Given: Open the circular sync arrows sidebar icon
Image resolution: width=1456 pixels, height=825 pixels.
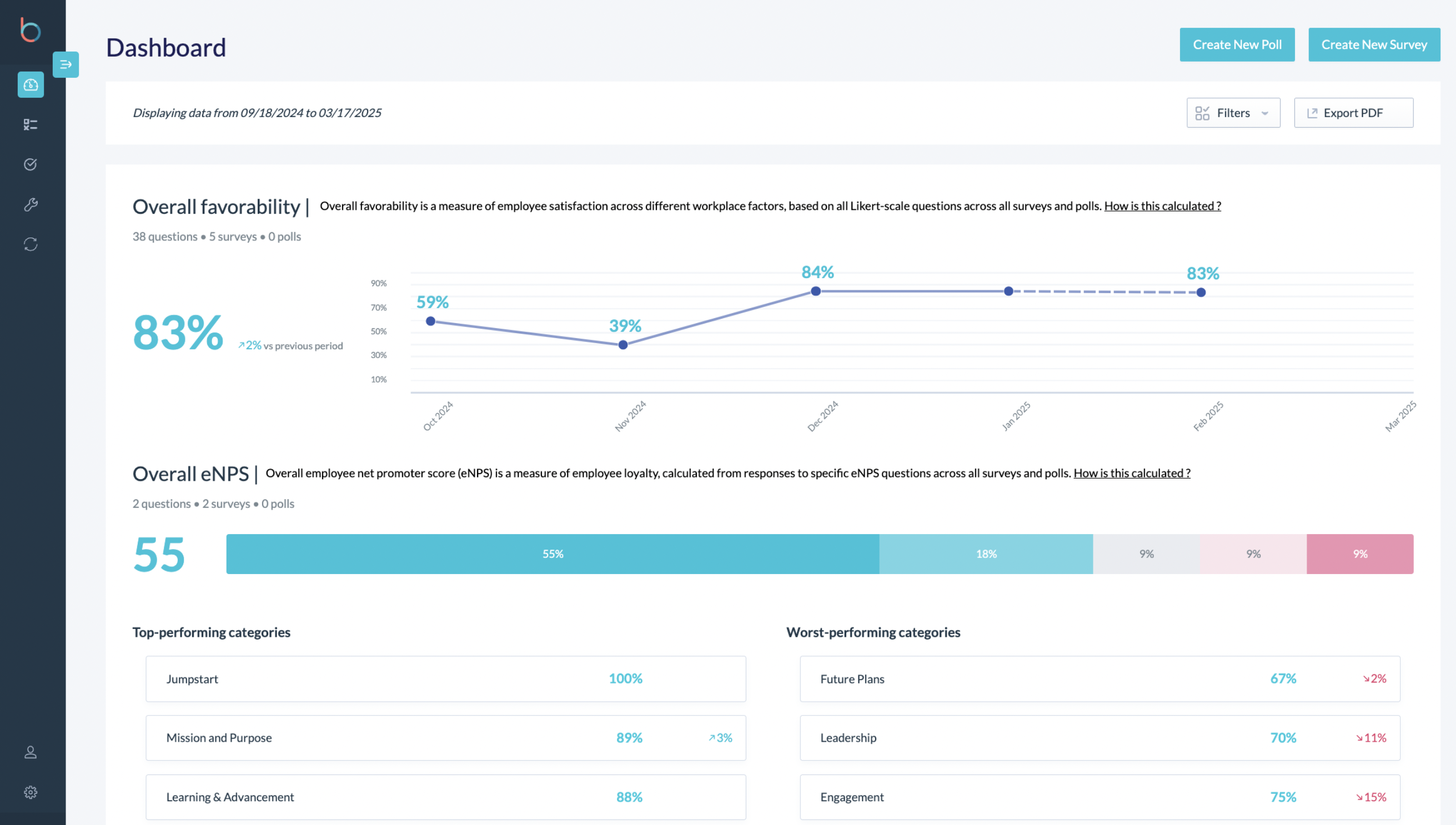Looking at the screenshot, I should coord(31,244).
